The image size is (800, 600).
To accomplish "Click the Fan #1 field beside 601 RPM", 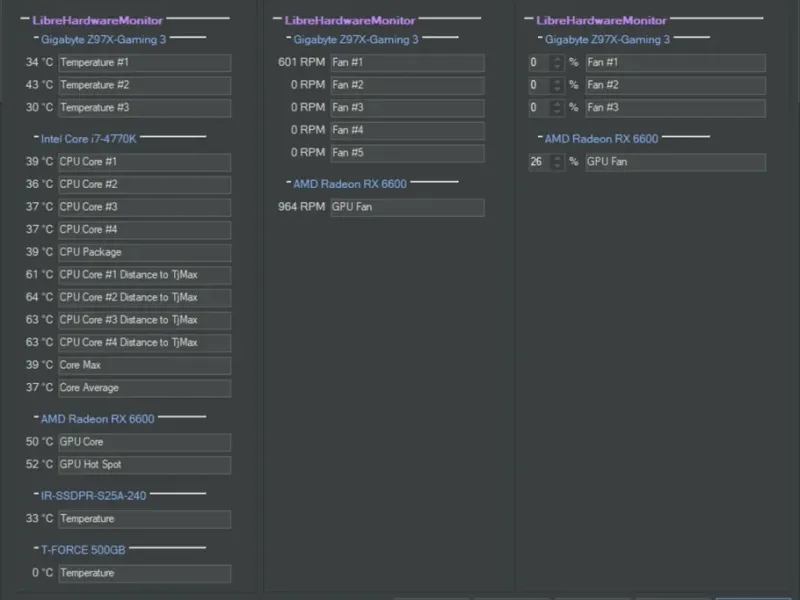I will click(407, 63).
